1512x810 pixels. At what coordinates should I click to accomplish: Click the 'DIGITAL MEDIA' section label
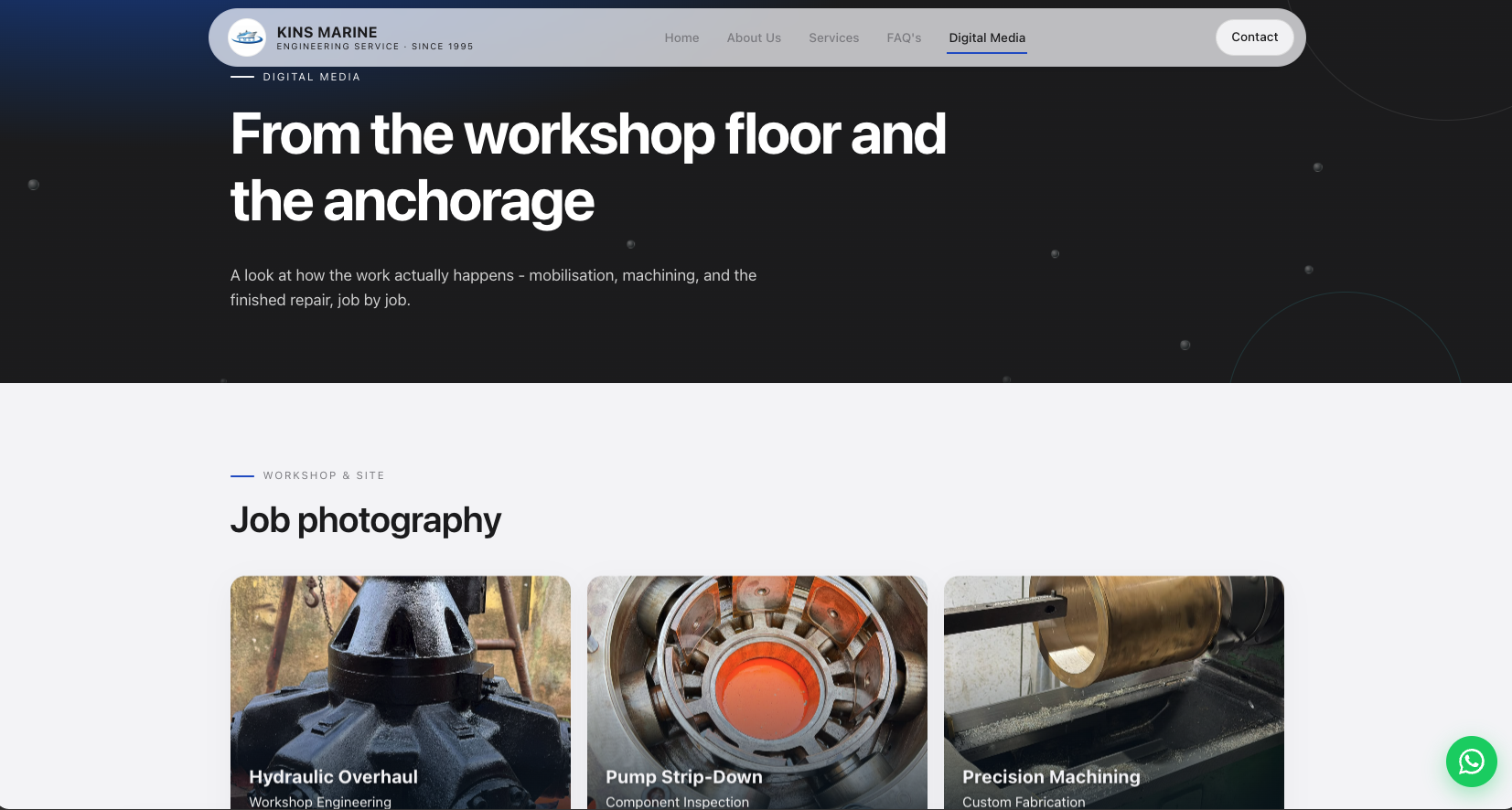coord(312,77)
